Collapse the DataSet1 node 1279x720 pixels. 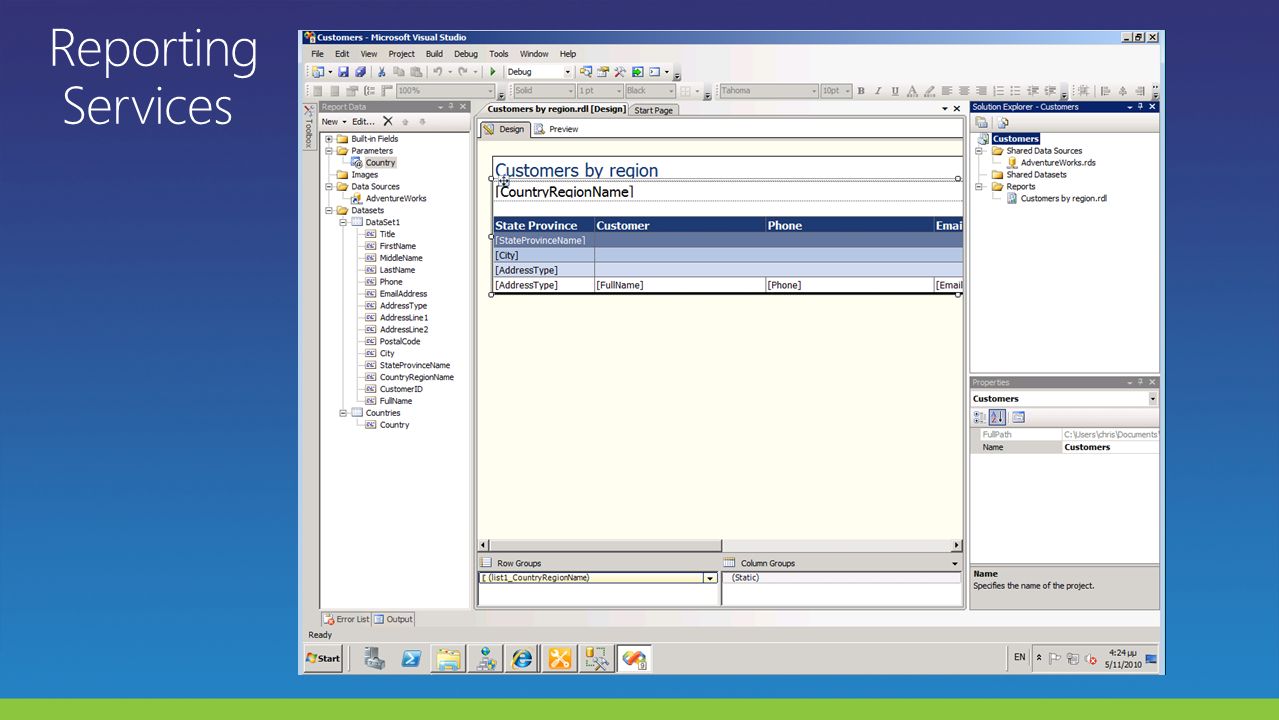coord(343,223)
